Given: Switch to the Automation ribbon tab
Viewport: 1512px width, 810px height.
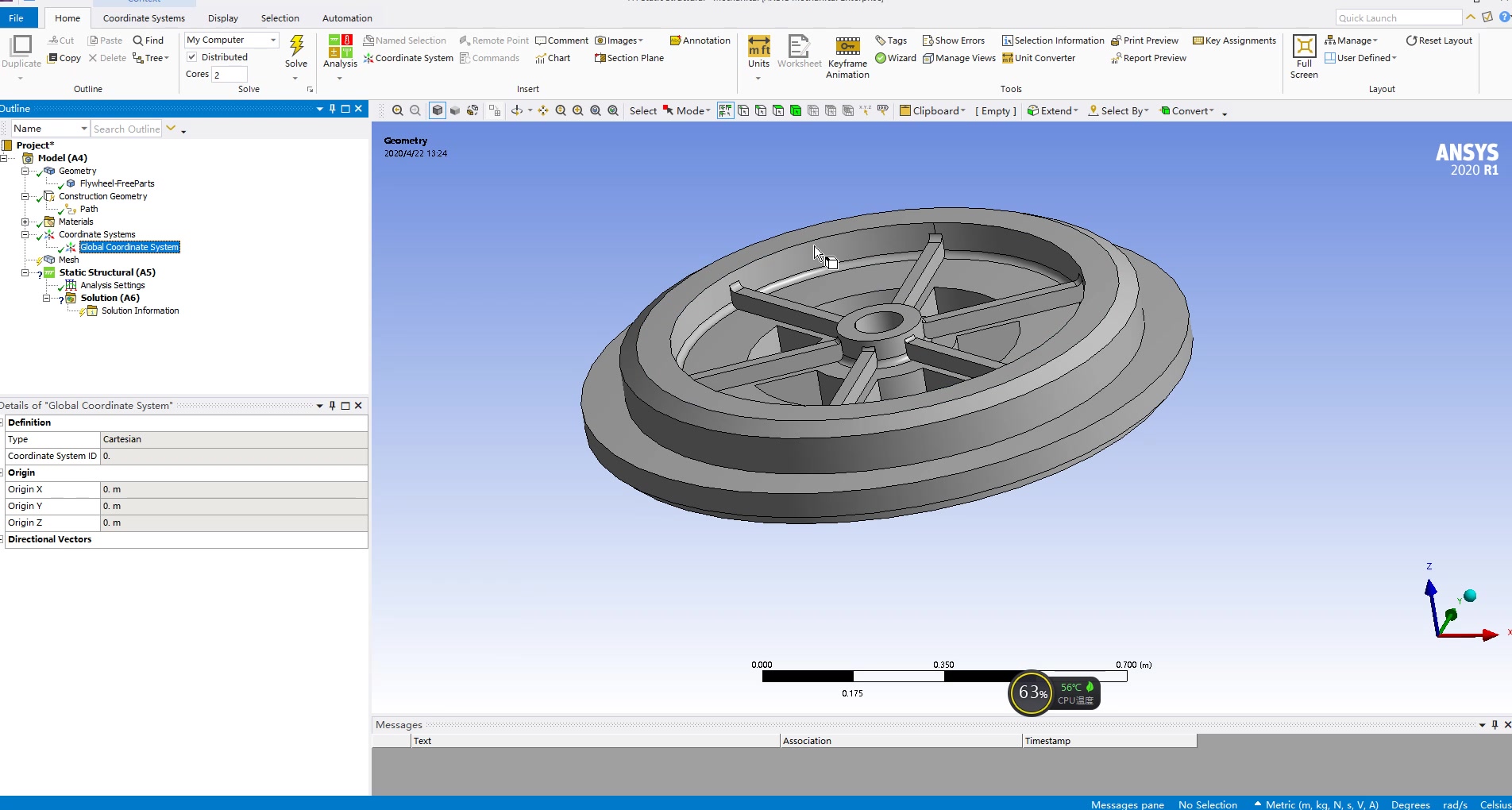Looking at the screenshot, I should point(347,17).
